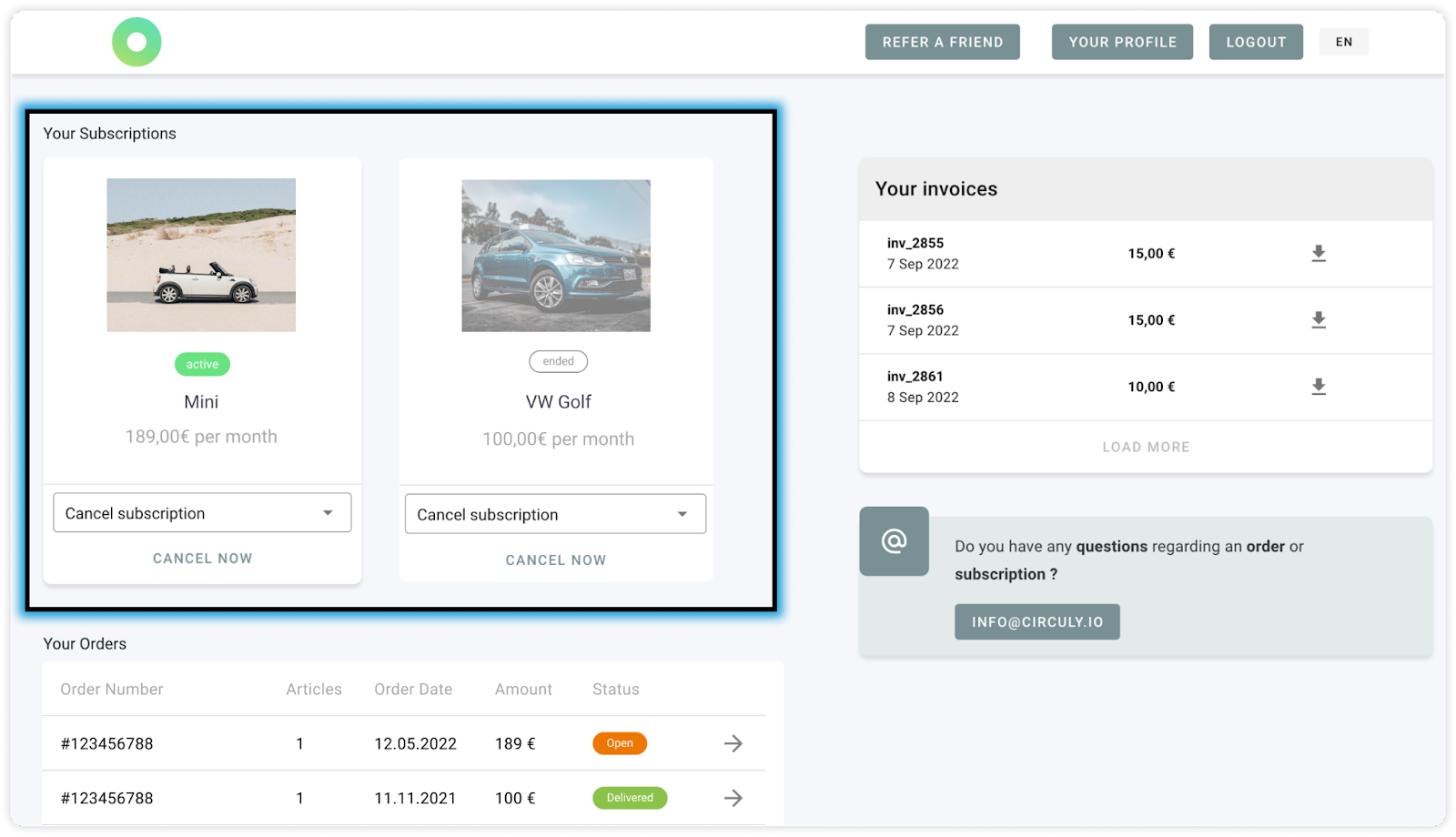Screen dimensions: 1456x837
Task: Click the inv_2861 invoice name
Action: point(915,376)
